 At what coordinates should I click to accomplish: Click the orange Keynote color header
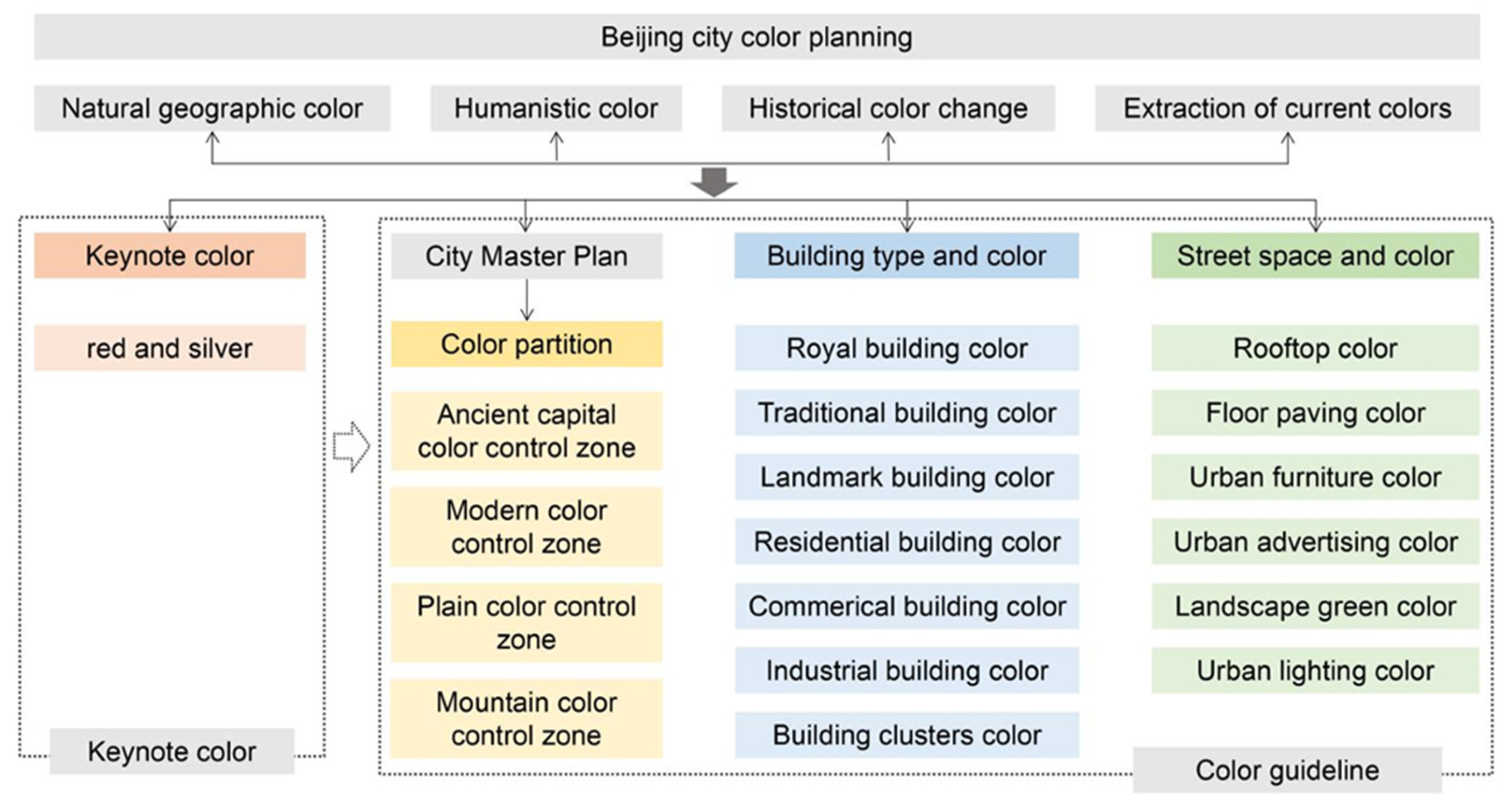(x=170, y=256)
